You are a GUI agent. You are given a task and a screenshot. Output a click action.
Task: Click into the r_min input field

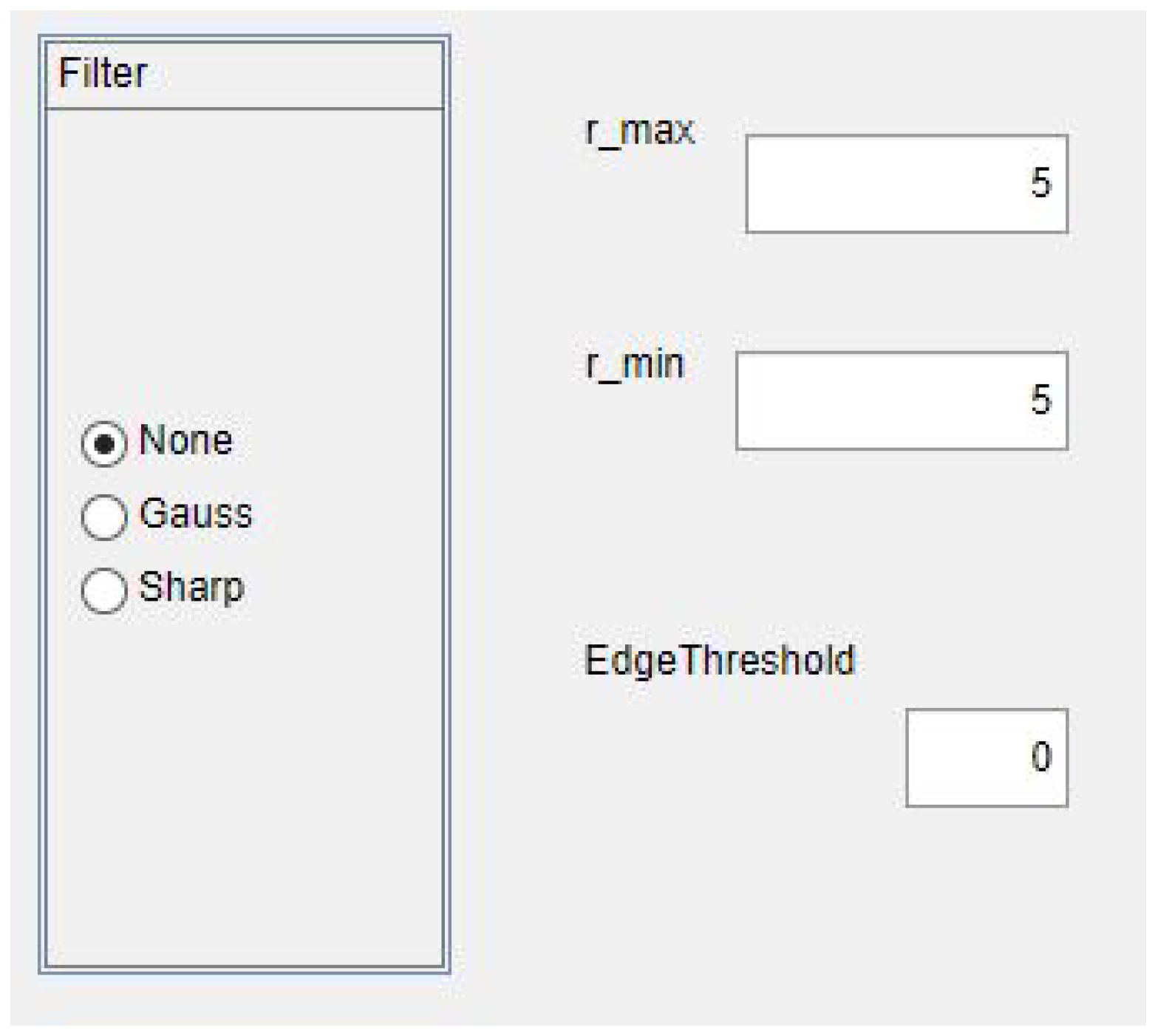902,401
